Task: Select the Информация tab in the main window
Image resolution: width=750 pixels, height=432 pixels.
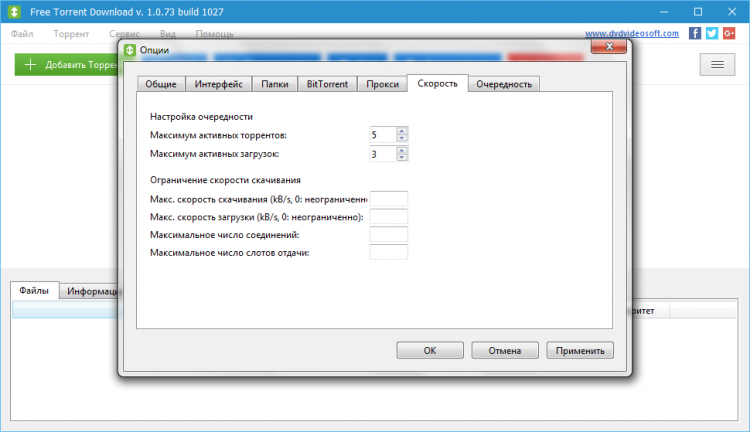Action: point(90,291)
